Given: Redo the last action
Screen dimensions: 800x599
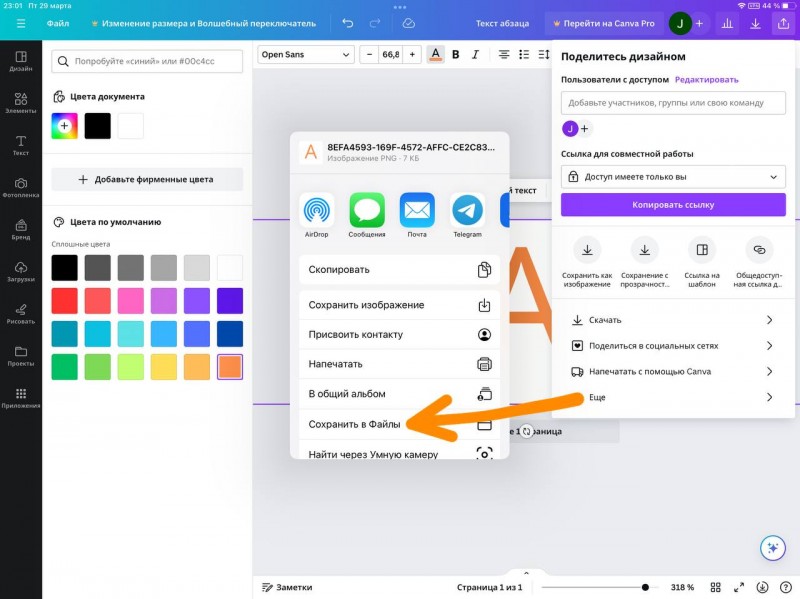Looking at the screenshot, I should [374, 23].
